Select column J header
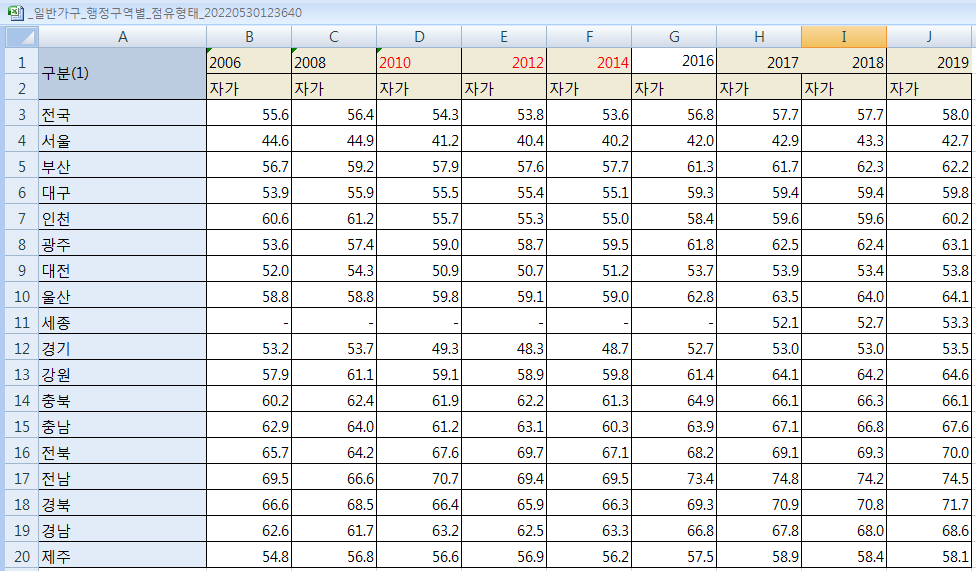 [x=929, y=37]
